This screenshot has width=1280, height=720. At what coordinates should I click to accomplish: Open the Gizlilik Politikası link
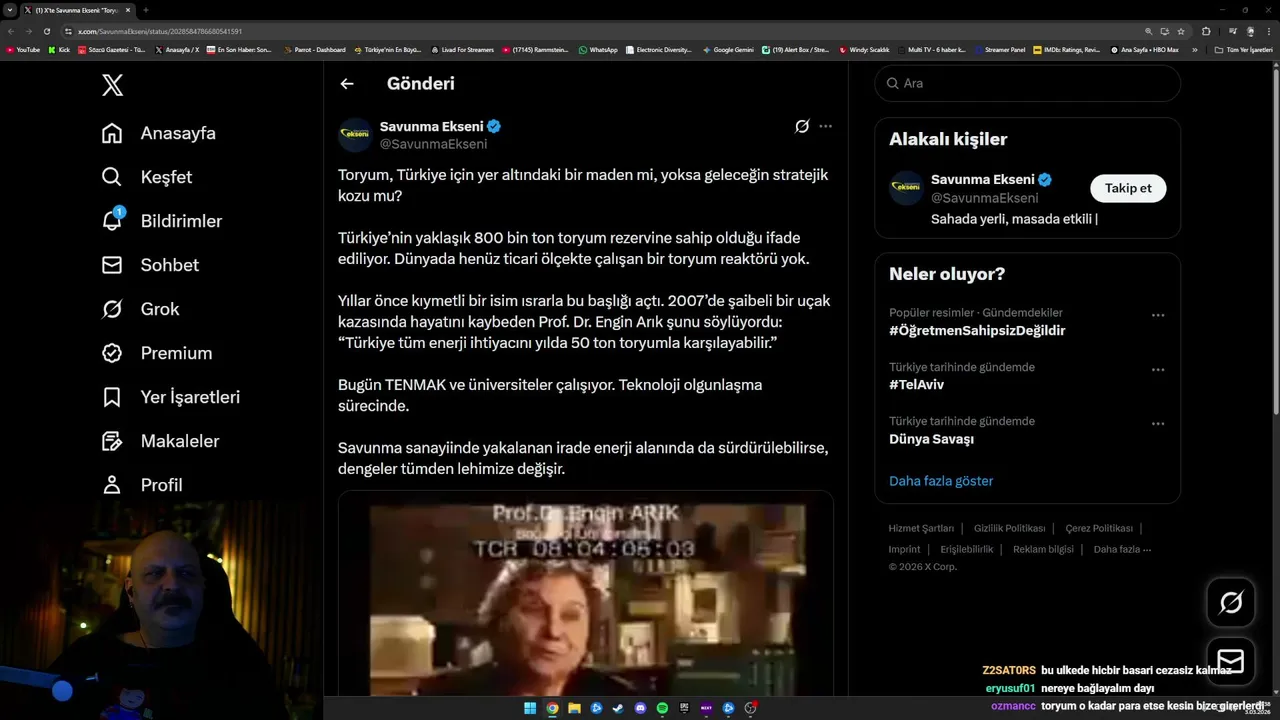pos(1009,528)
